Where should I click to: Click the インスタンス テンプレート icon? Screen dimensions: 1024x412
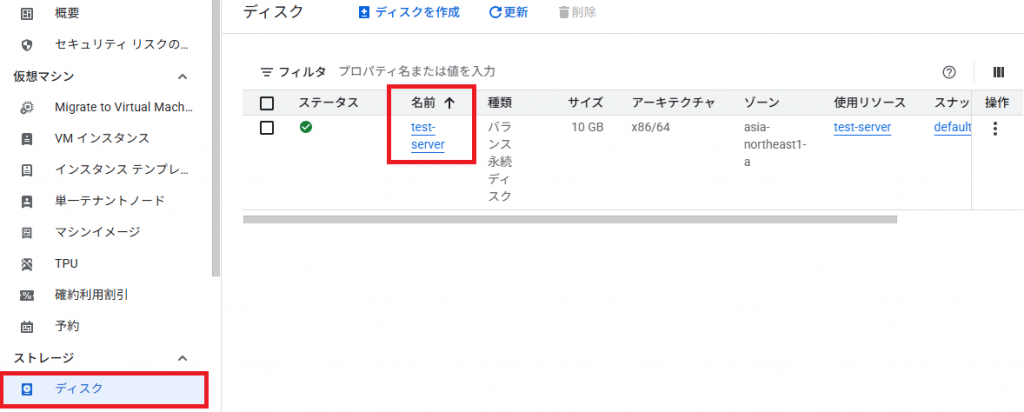tap(27, 170)
